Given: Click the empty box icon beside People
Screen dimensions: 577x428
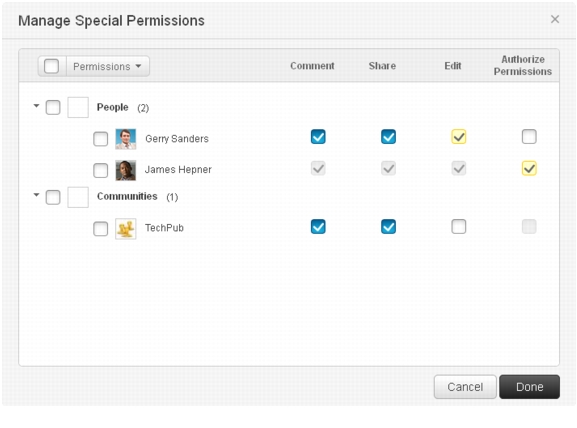Looking at the screenshot, I should pyautogui.click(x=78, y=107).
